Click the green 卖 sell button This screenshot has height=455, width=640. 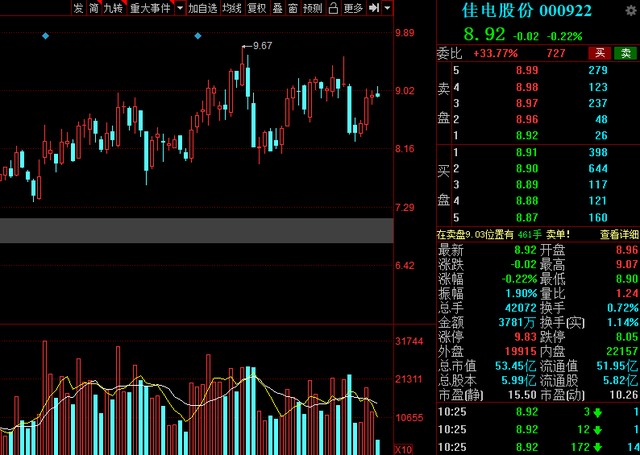point(625,53)
